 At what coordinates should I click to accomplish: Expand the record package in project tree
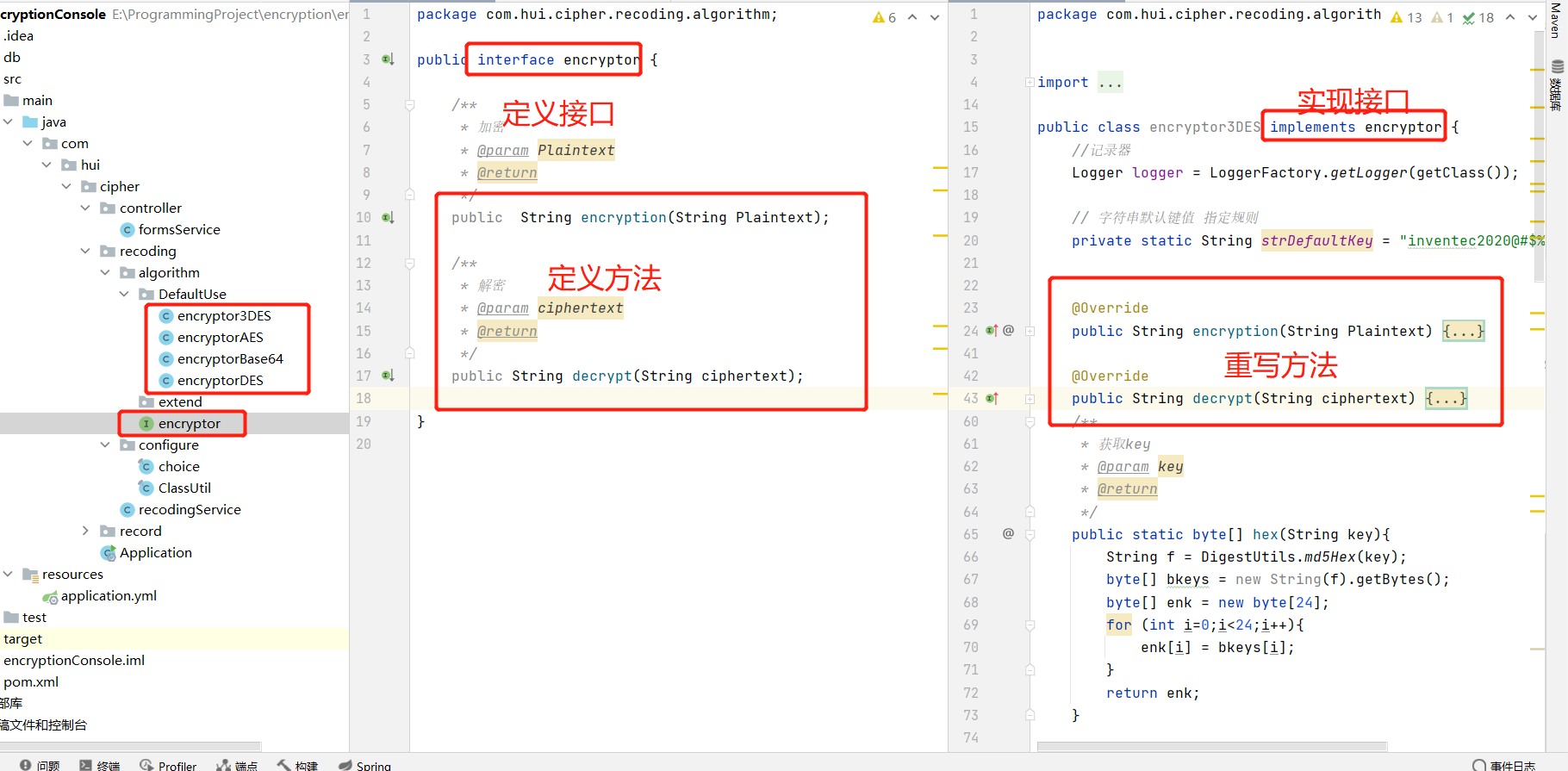point(85,531)
